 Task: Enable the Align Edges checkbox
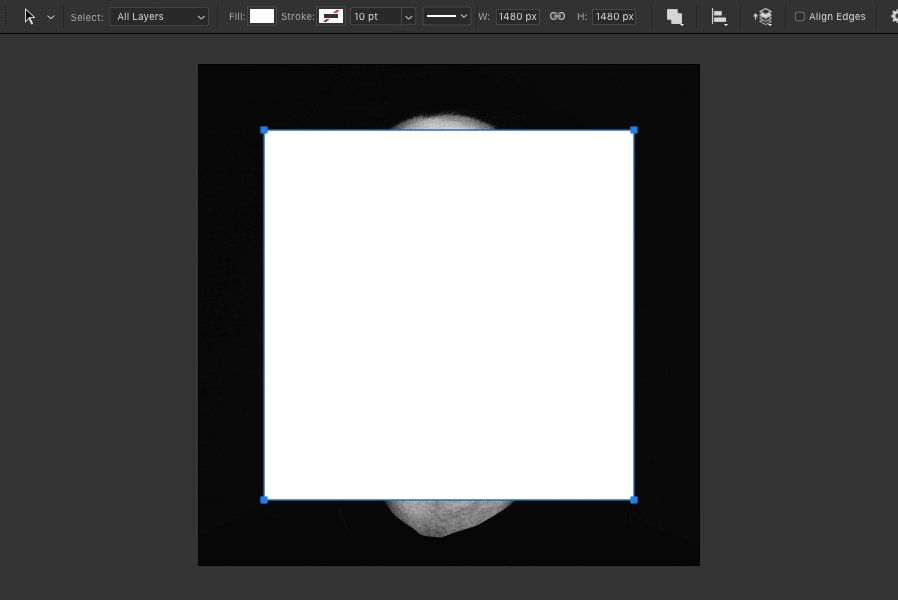(799, 17)
